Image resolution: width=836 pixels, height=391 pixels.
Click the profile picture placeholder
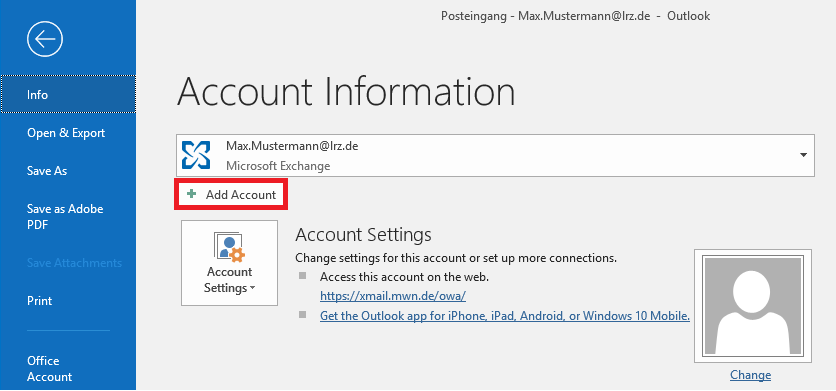point(753,306)
